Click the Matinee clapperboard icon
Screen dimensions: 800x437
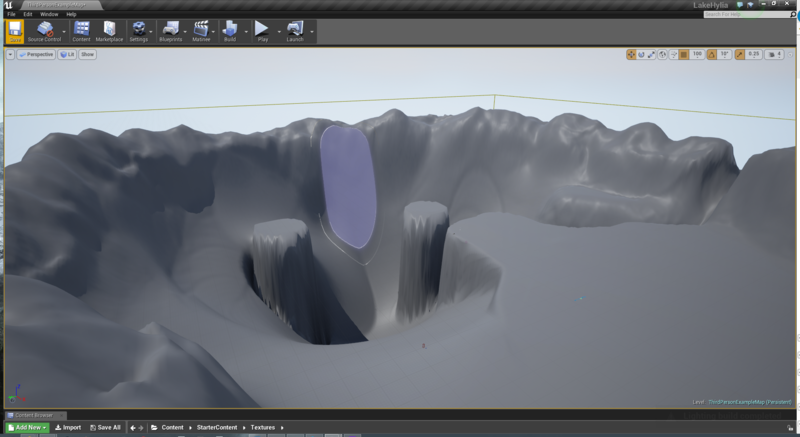pyautogui.click(x=202, y=30)
